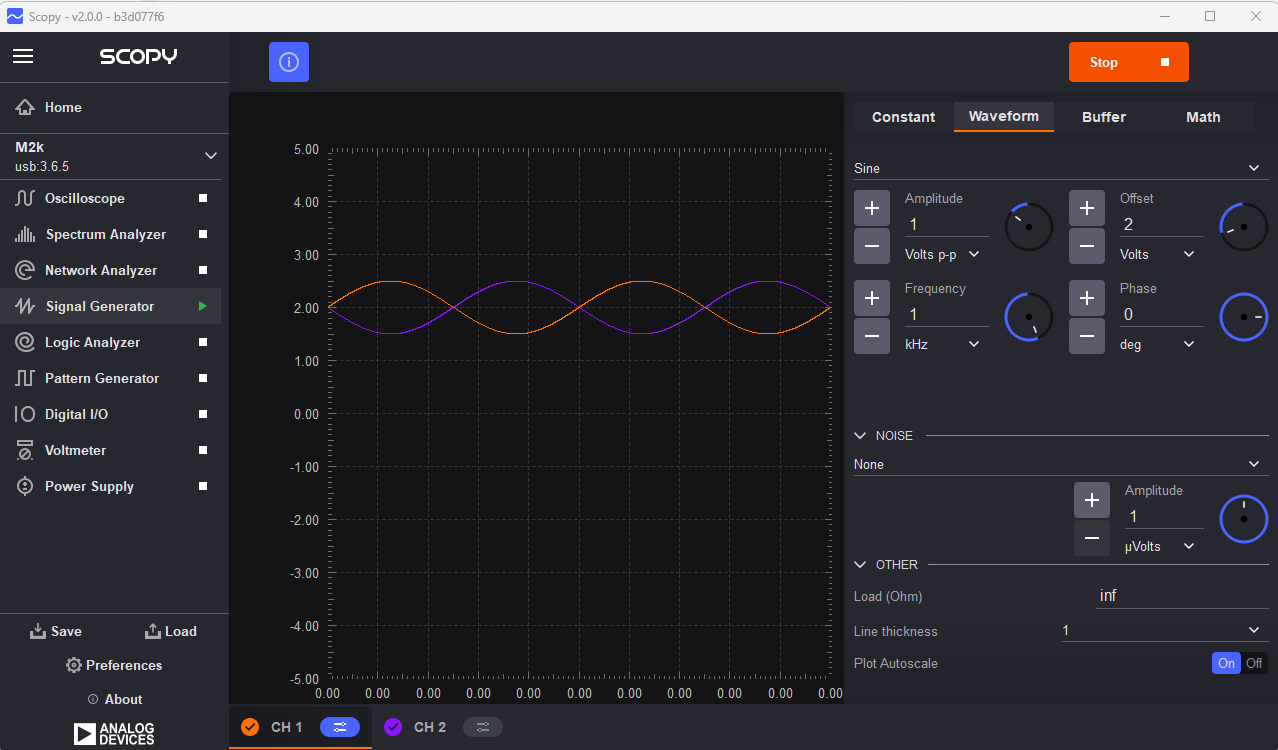1278x750 pixels.
Task: Collapse the OTHER section
Action: (x=860, y=564)
